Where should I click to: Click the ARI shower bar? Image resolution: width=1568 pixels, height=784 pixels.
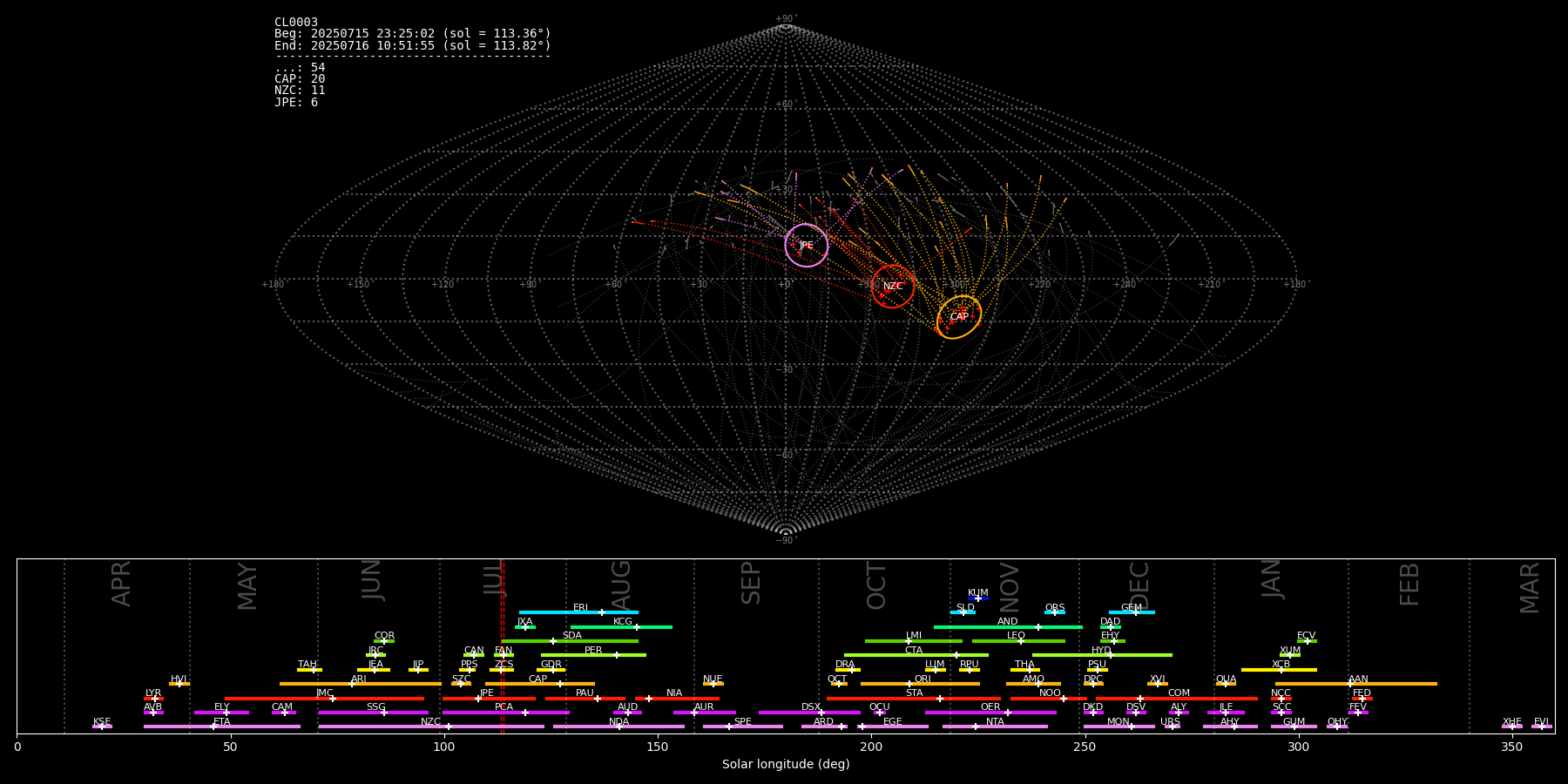361,684
